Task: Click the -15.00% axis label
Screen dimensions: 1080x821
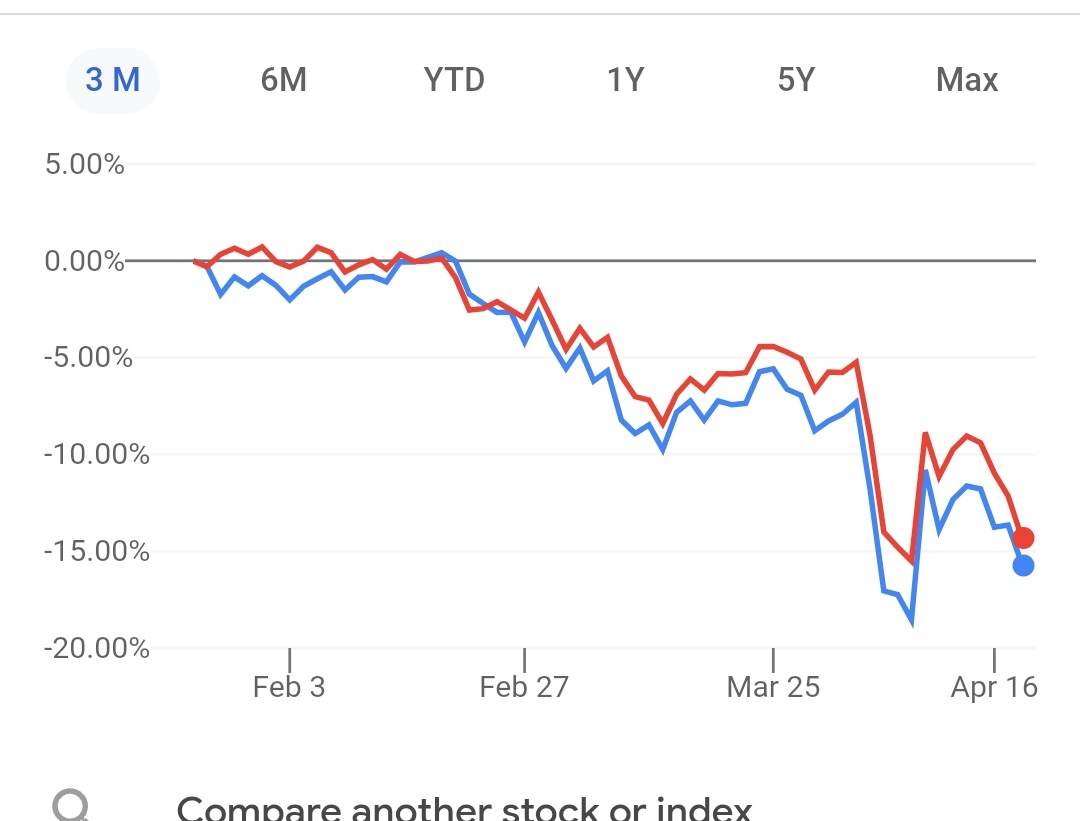Action: point(96,552)
